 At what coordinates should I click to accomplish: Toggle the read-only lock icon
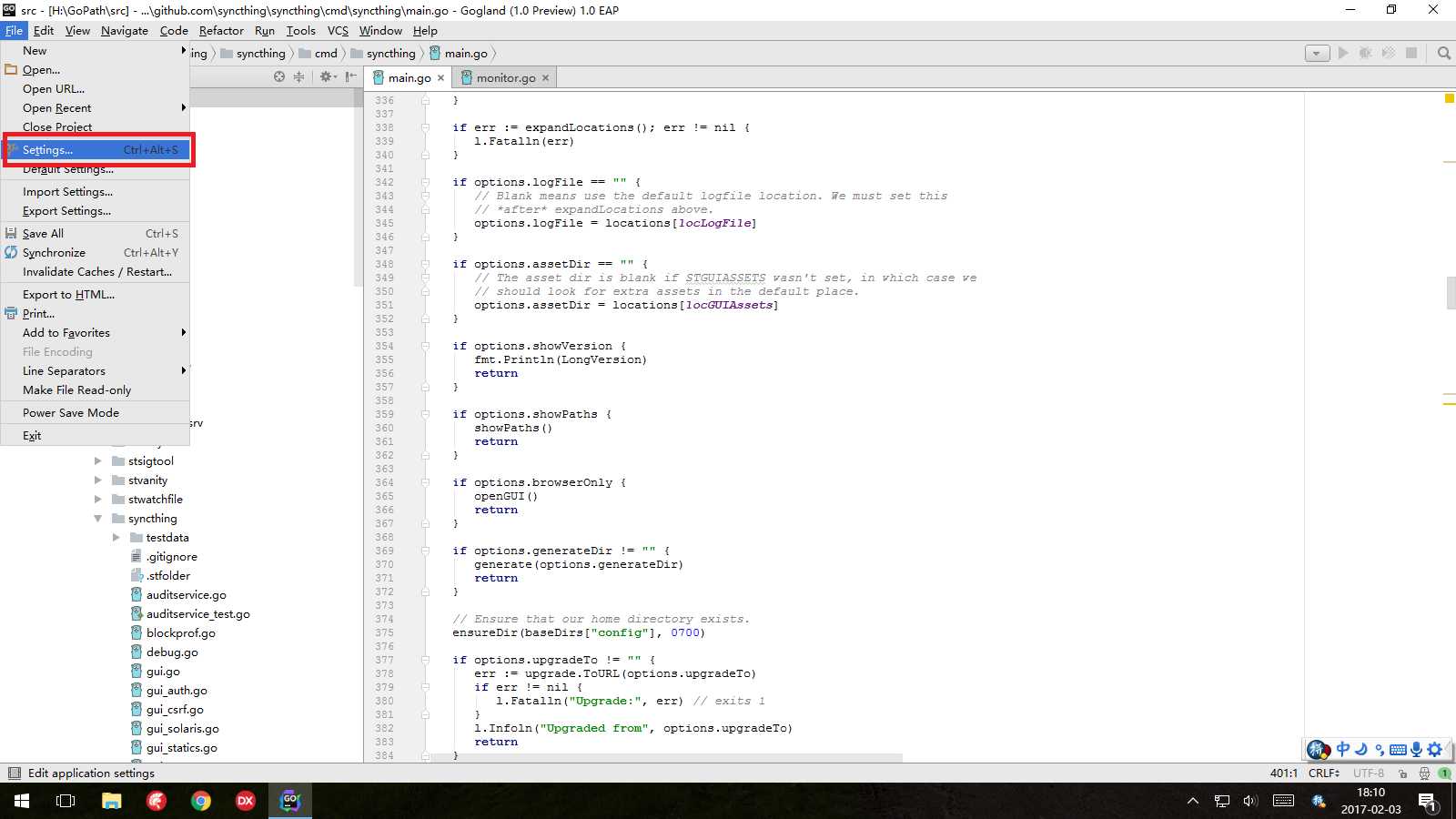(x=1403, y=773)
